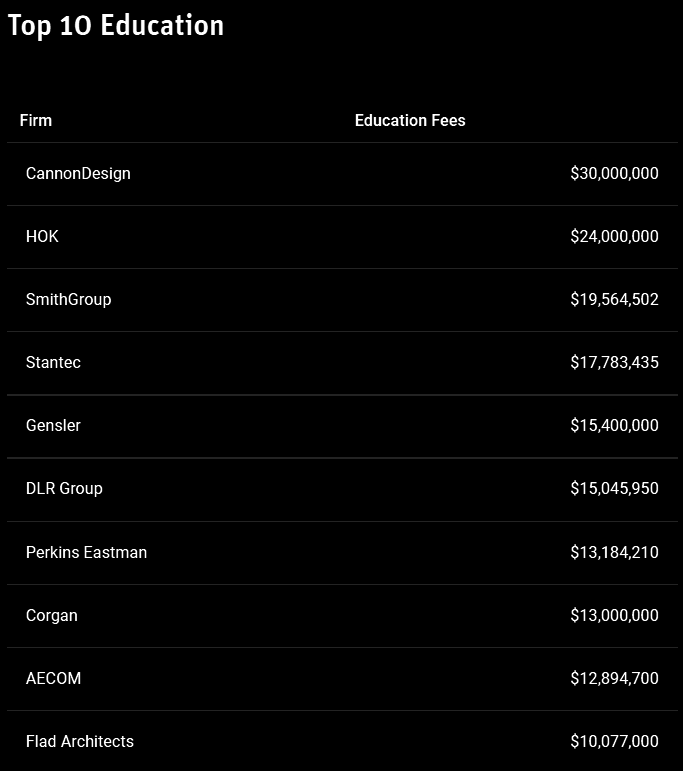Image resolution: width=683 pixels, height=771 pixels.
Task: Click the $13,184,210 fee value
Action: [614, 552]
